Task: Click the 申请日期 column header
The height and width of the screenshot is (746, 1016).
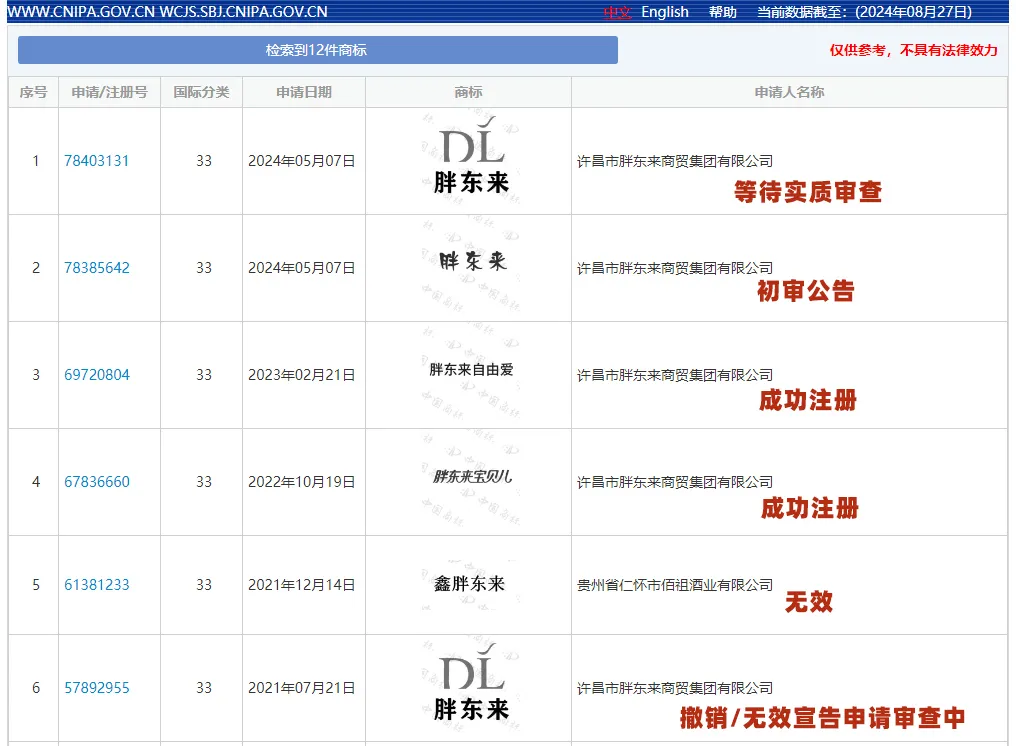Action: 304,92
